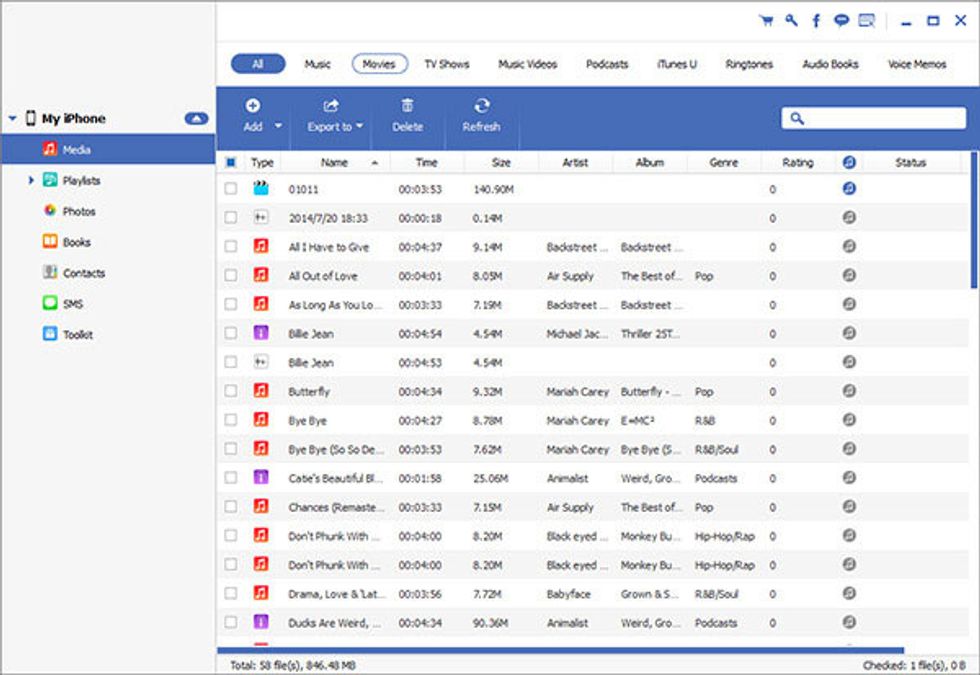Click the shopping cart icon in title bar
Screen dimensions: 980x675
(766, 20)
